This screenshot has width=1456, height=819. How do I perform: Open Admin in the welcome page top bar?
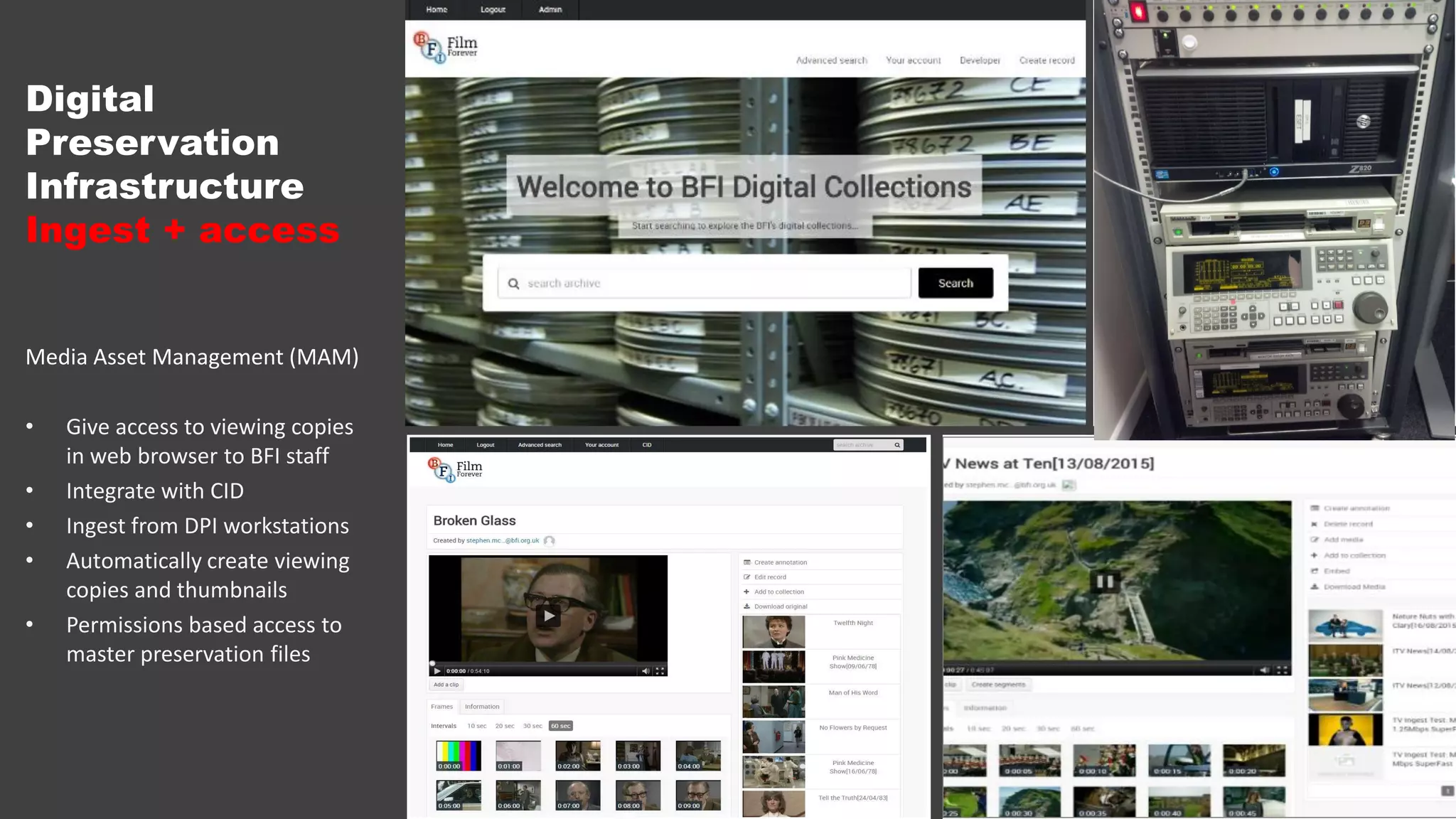(x=550, y=9)
